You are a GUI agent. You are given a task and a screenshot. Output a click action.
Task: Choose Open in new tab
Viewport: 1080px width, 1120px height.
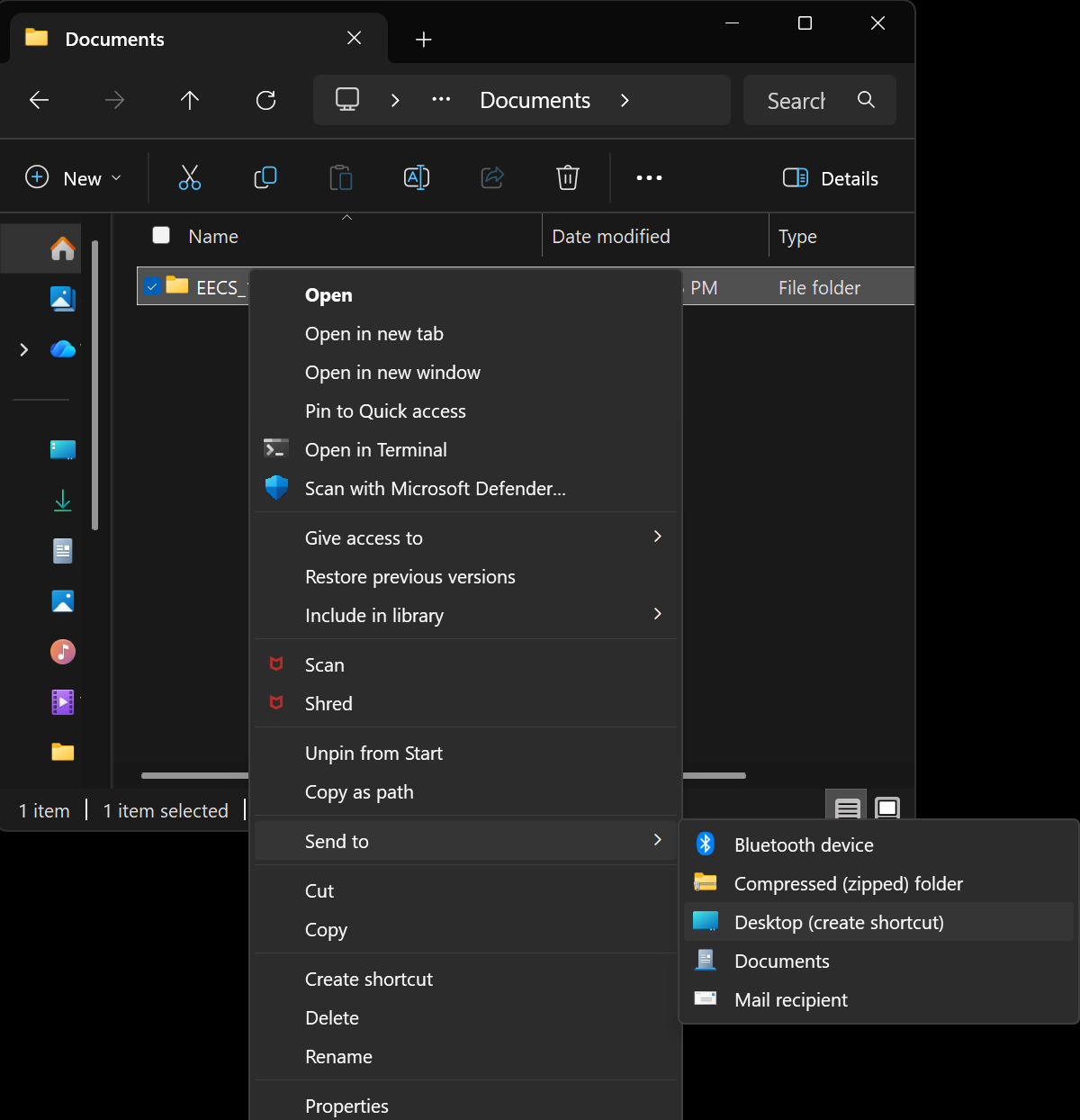[465, 334]
